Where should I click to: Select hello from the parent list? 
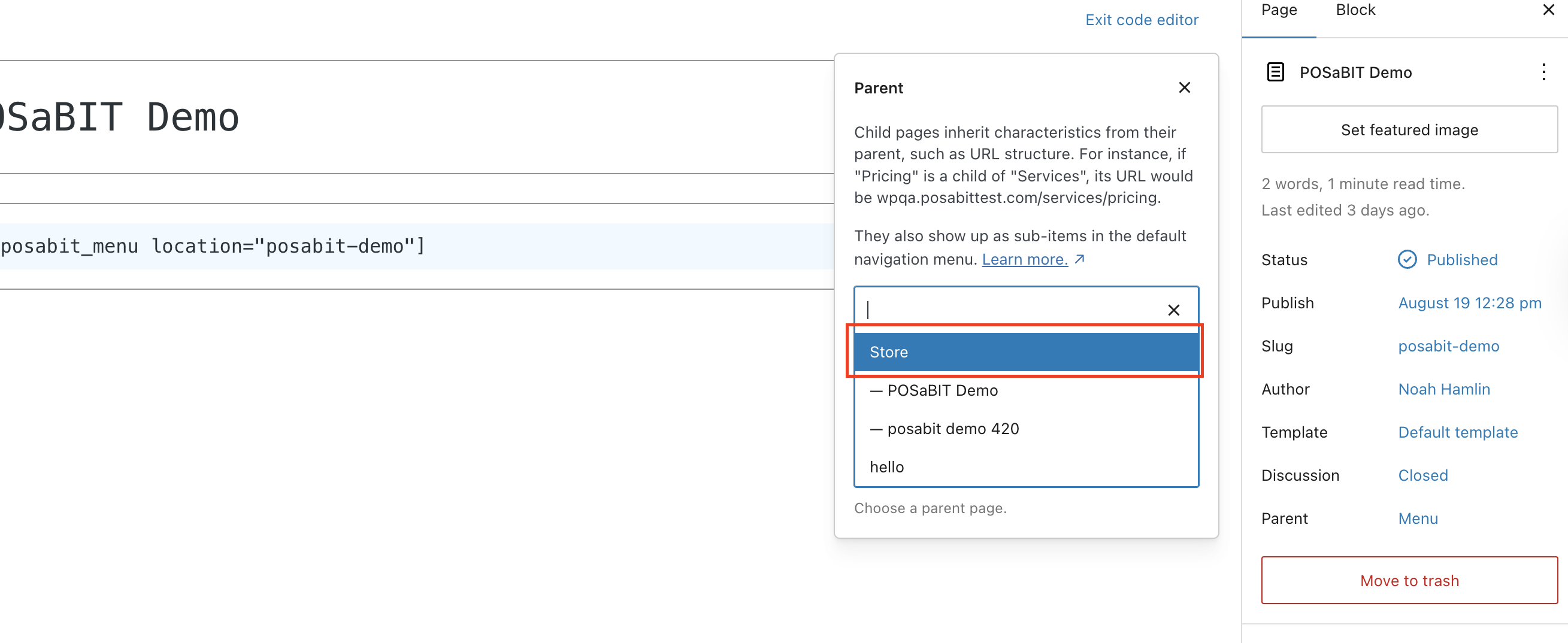tap(1025, 466)
